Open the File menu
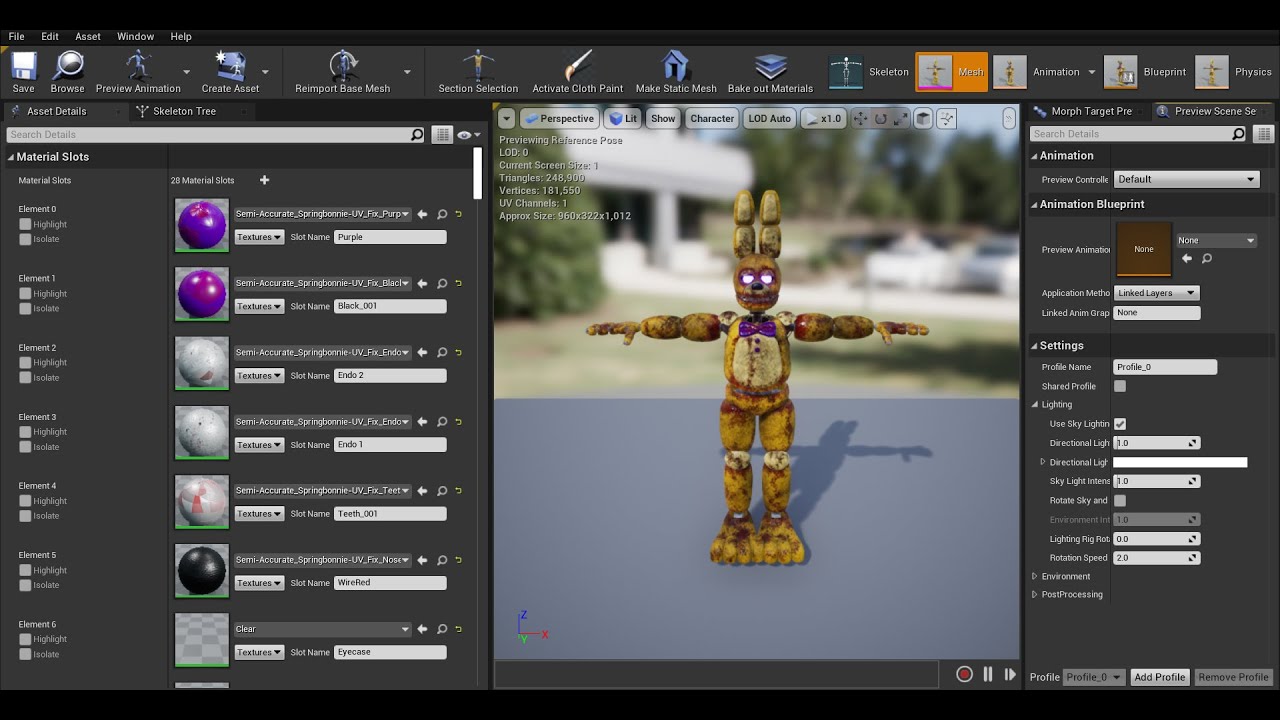 17,36
